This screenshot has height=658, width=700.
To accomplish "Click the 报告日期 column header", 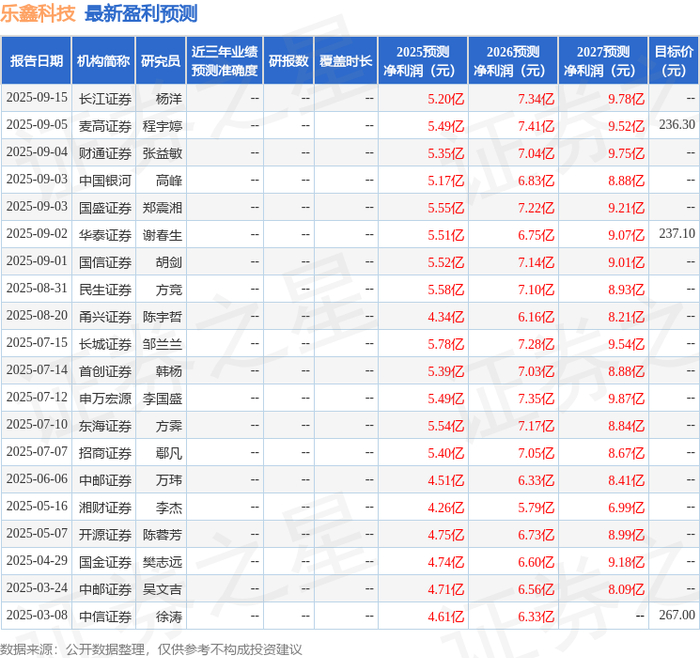I will (x=36, y=61).
